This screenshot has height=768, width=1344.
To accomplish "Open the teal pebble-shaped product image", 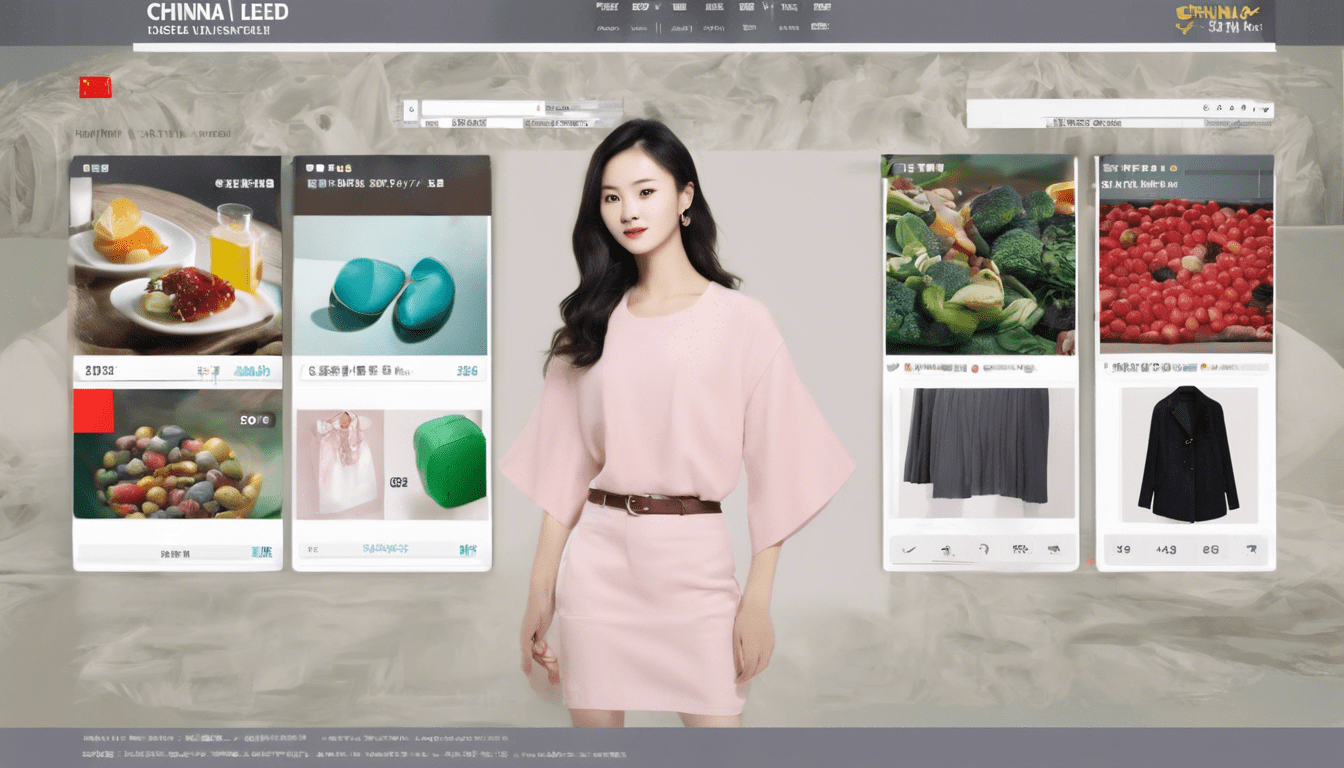I will pyautogui.click(x=390, y=286).
